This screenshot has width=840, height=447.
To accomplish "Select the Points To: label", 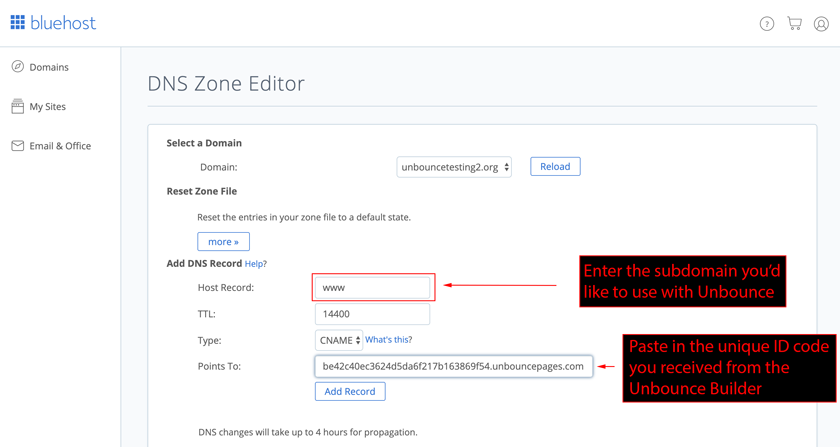I will (x=219, y=367).
